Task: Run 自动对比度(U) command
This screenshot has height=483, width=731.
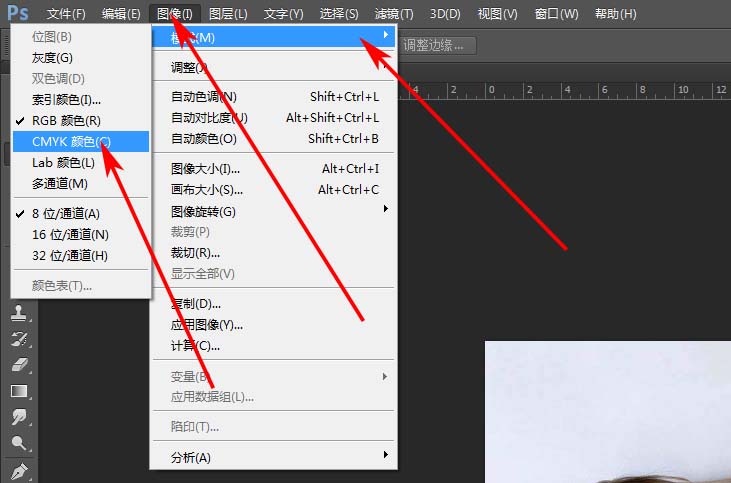Action: point(274,117)
